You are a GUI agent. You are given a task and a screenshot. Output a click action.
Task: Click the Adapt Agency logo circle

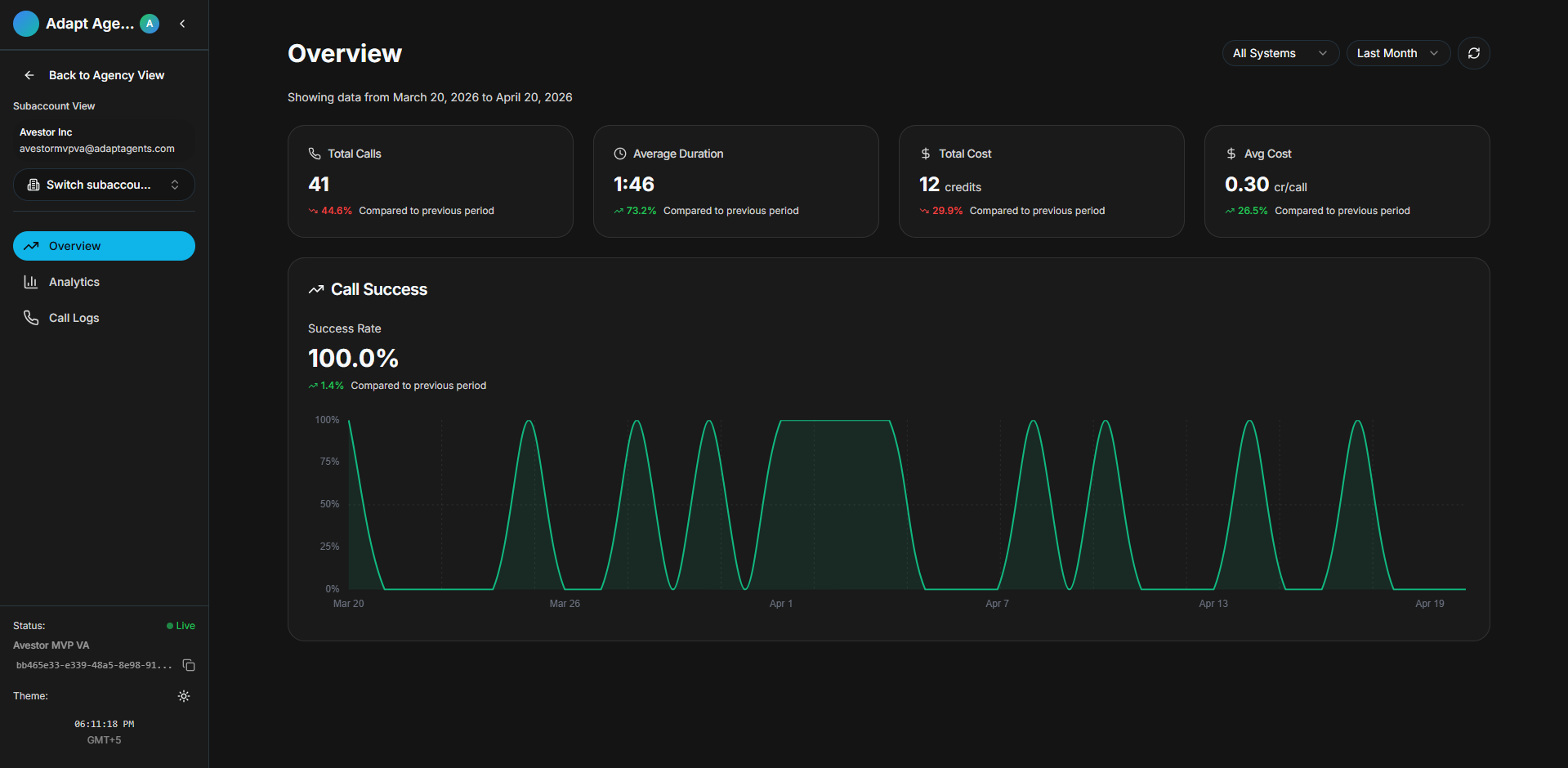tap(26, 24)
